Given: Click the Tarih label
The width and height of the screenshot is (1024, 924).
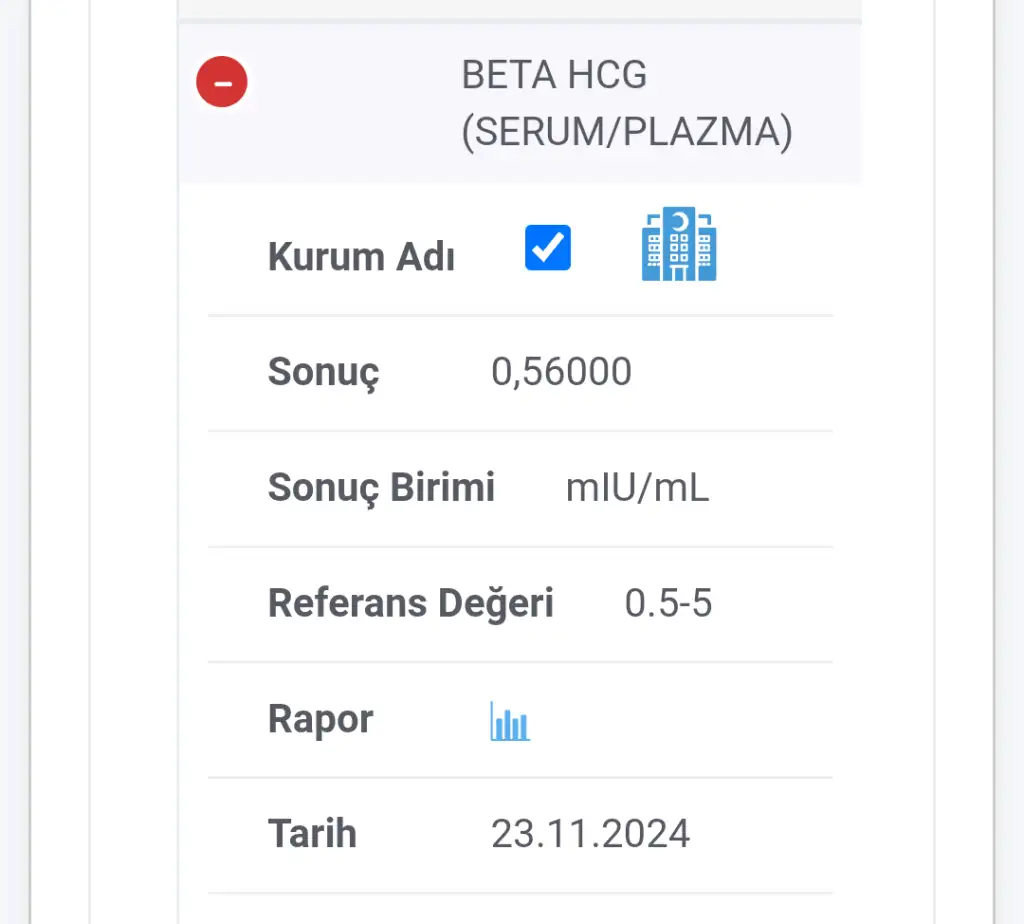Looking at the screenshot, I should click(312, 834).
